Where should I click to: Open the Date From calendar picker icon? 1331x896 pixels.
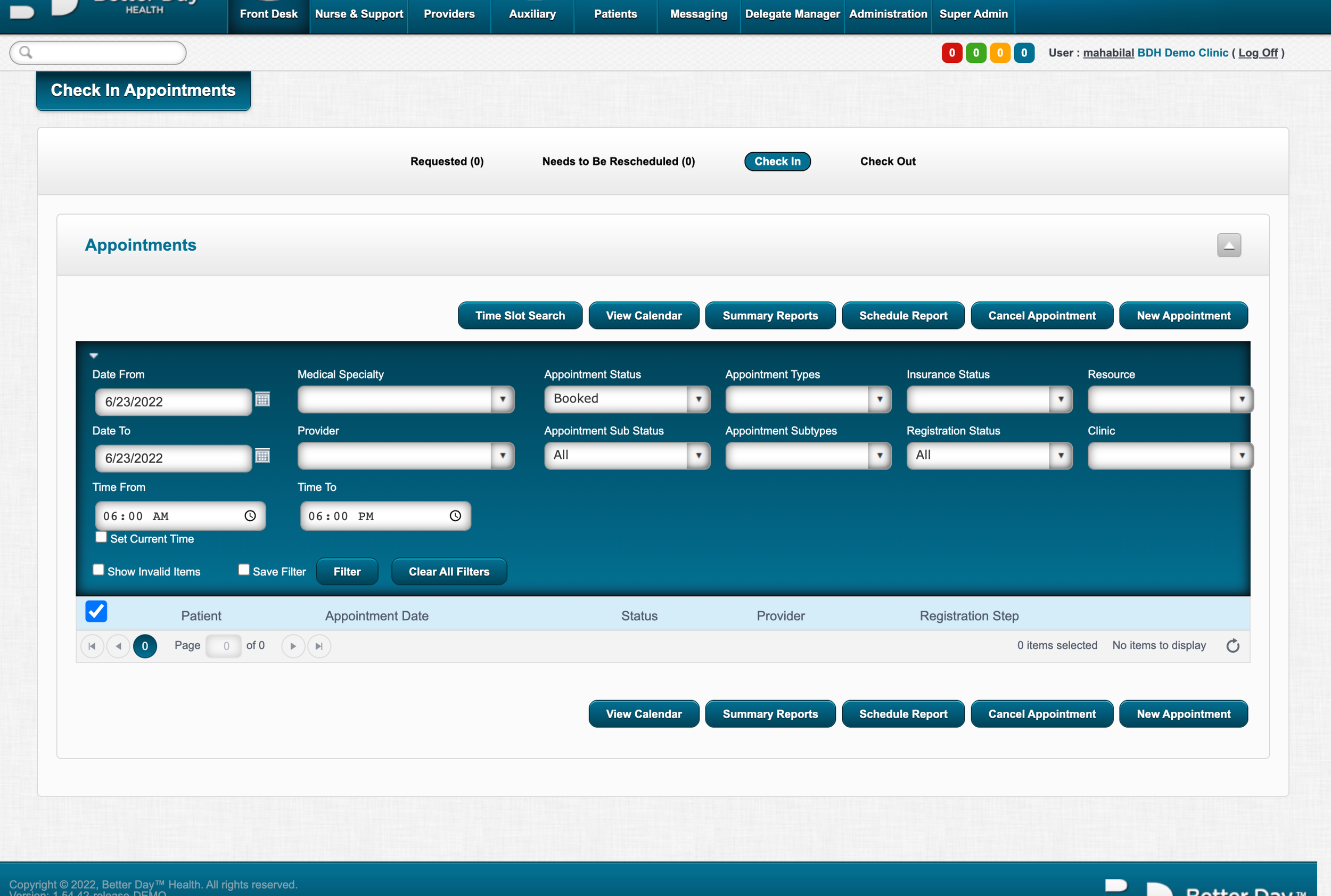point(262,399)
